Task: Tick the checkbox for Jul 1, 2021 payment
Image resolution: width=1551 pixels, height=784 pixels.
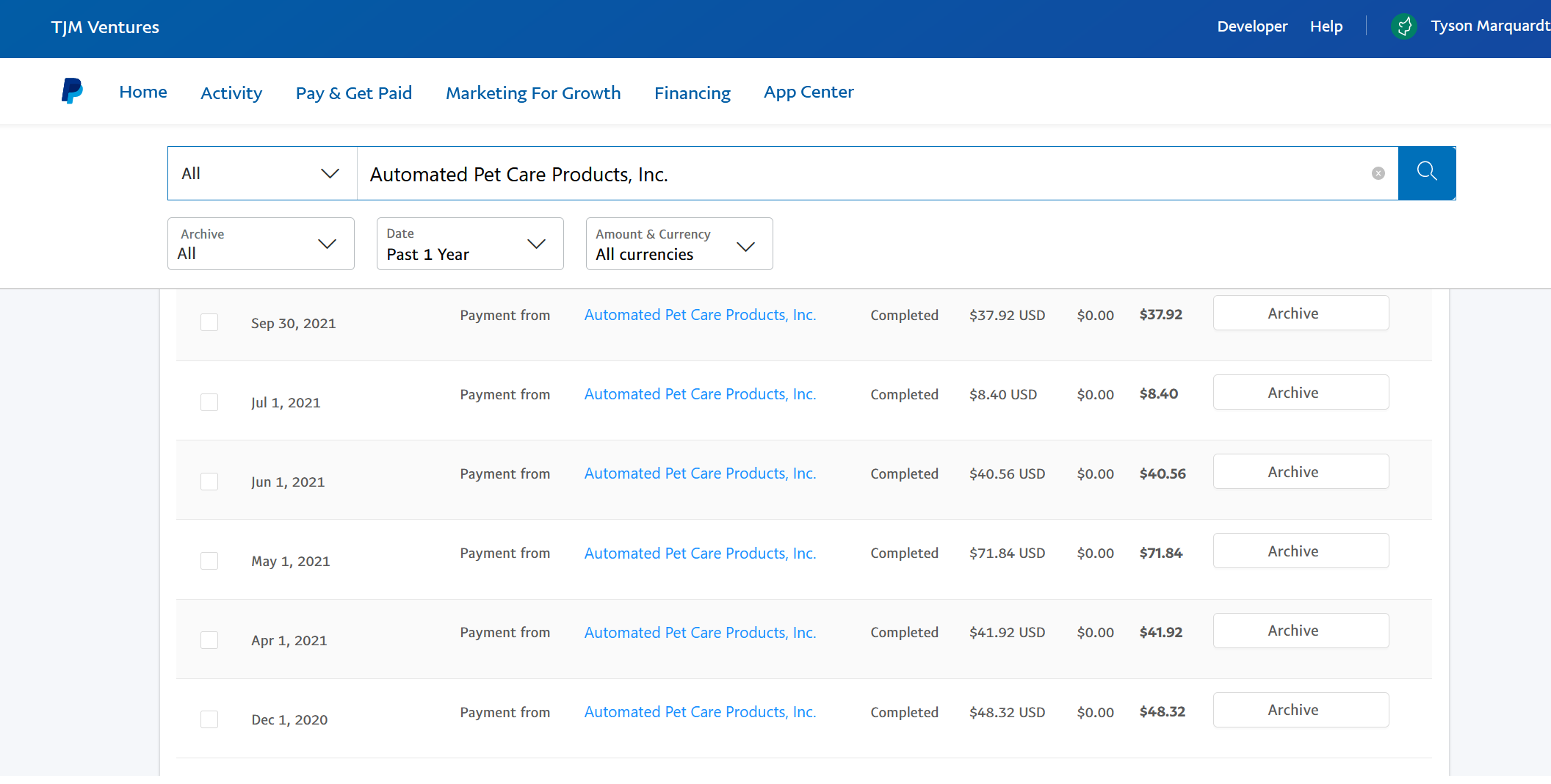Action: pyautogui.click(x=209, y=402)
